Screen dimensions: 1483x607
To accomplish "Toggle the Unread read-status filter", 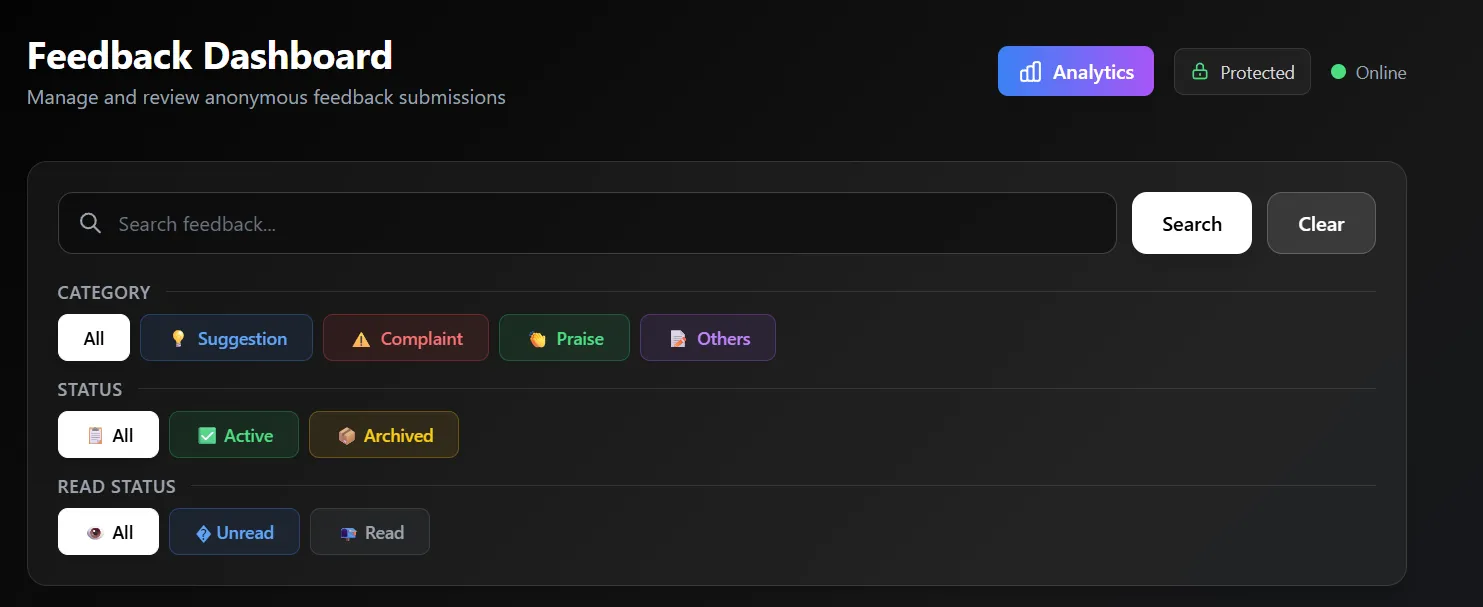I will coord(235,531).
